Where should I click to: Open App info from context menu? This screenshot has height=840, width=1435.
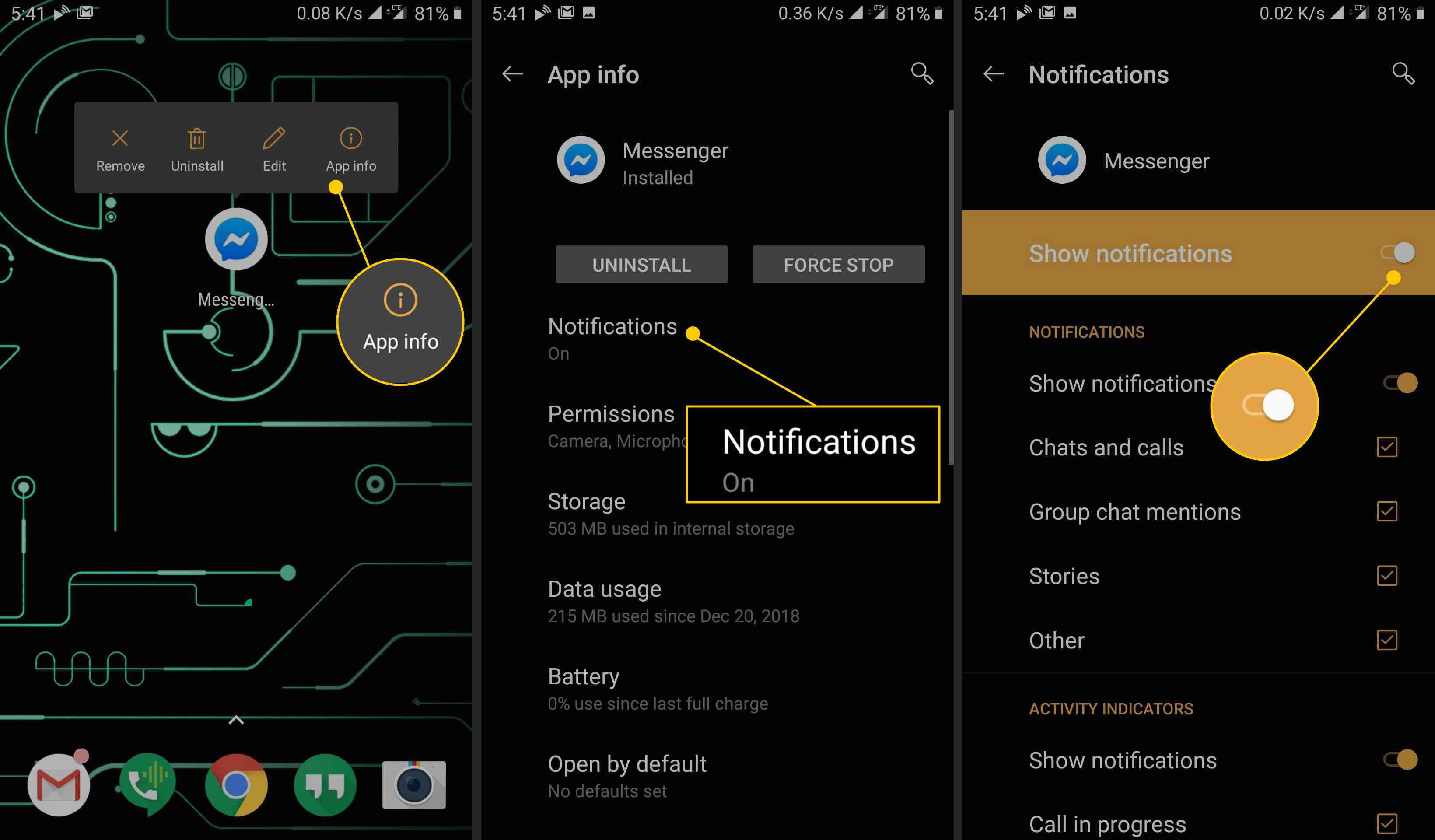(x=351, y=150)
